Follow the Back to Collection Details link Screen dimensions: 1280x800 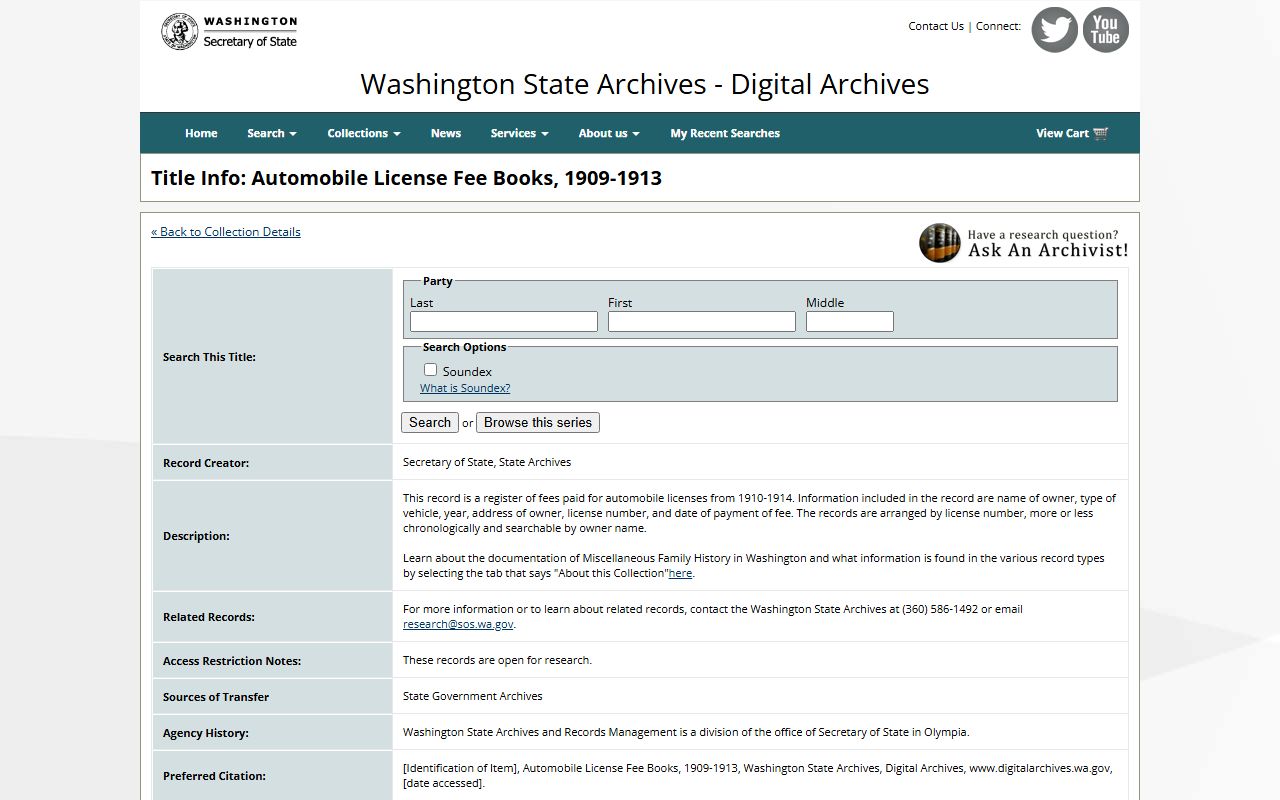(x=226, y=231)
